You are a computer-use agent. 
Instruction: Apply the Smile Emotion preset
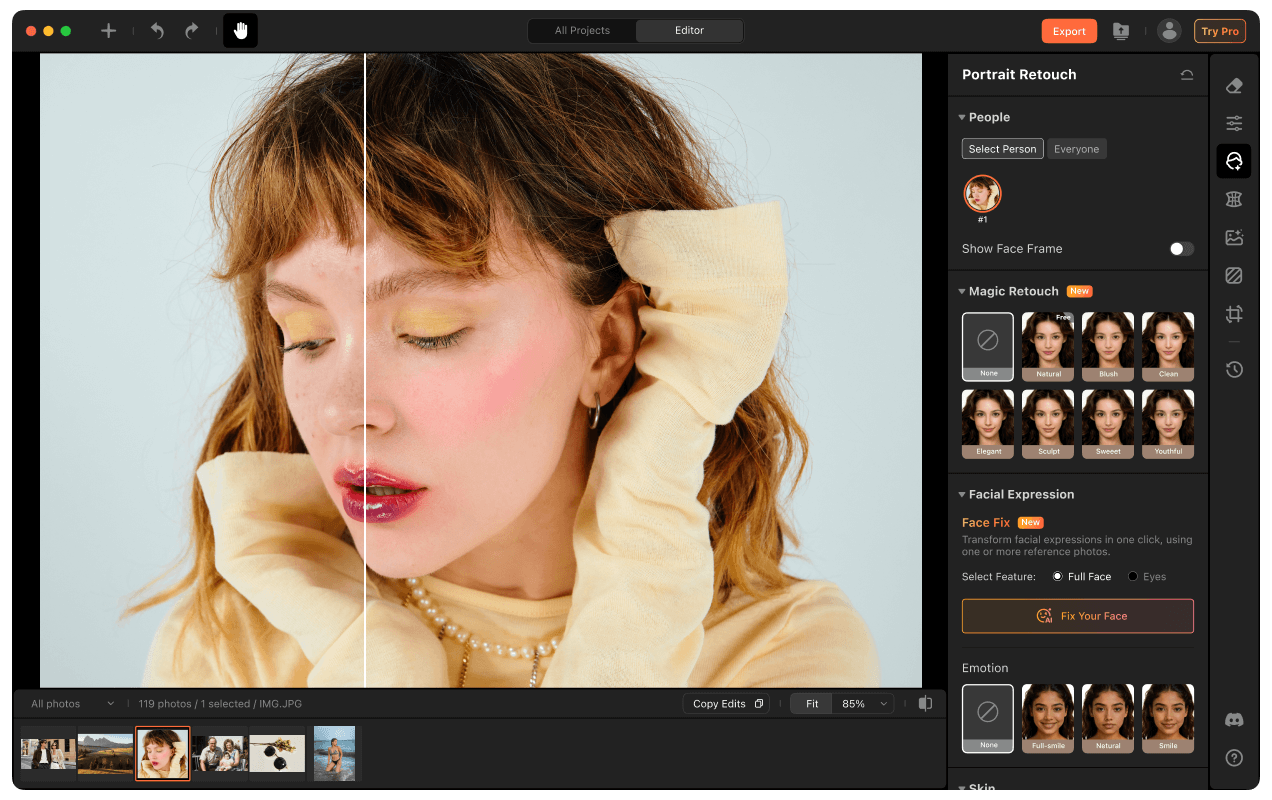click(1168, 718)
